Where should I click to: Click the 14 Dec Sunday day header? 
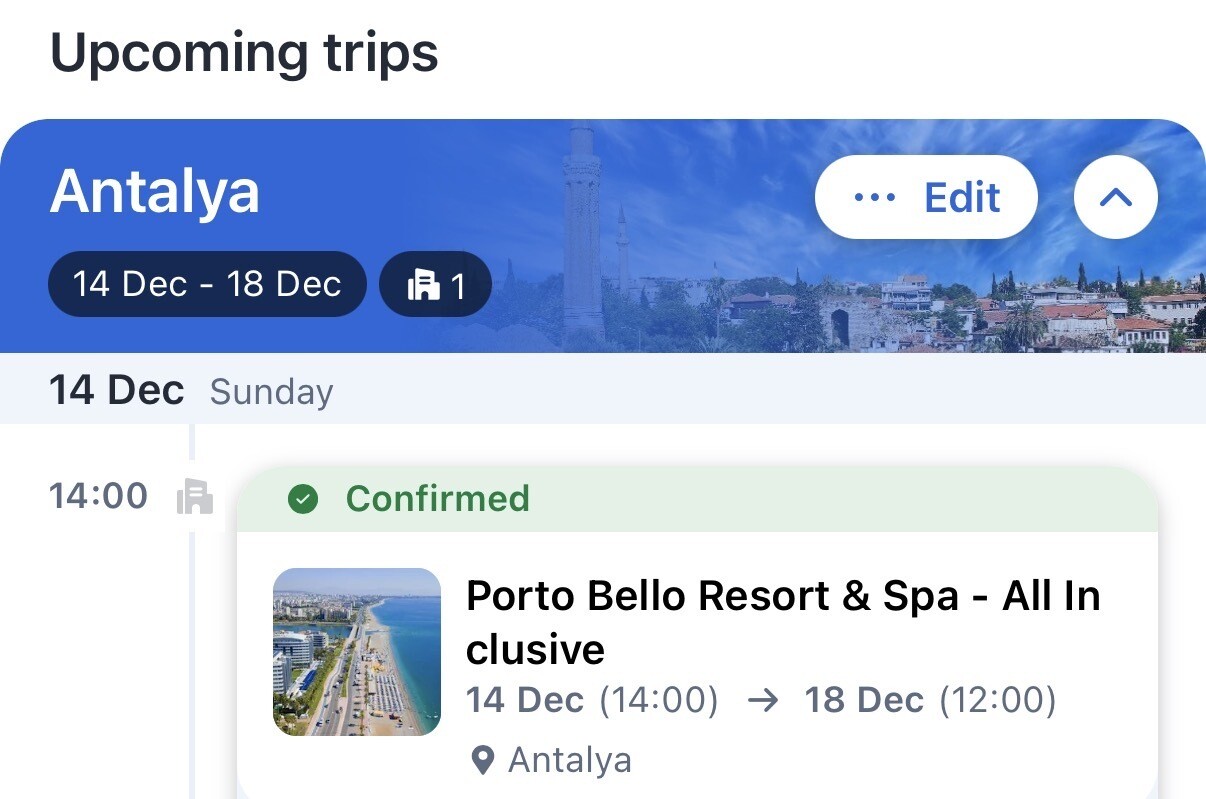tap(191, 390)
